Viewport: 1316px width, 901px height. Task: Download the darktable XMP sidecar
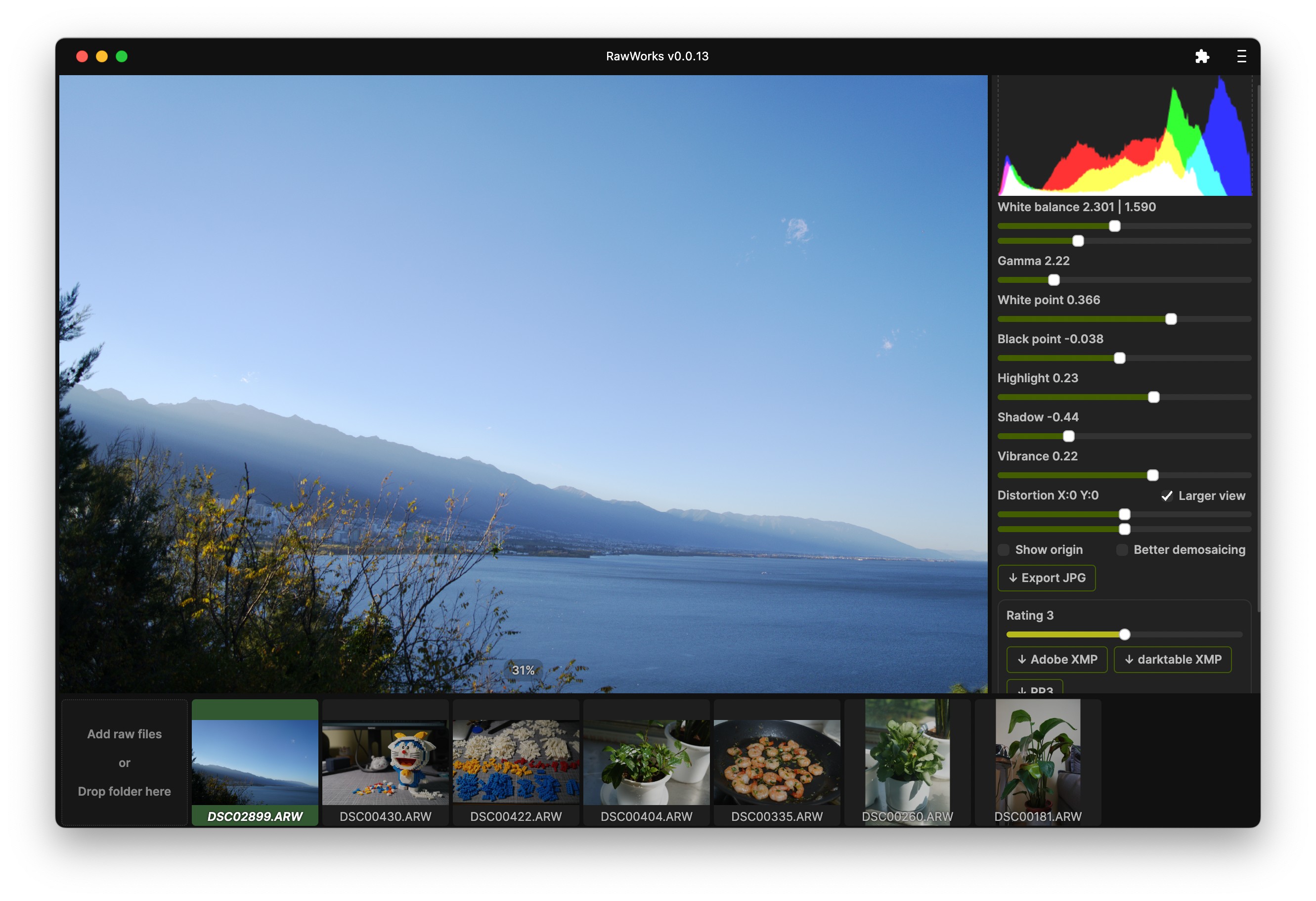1172,659
